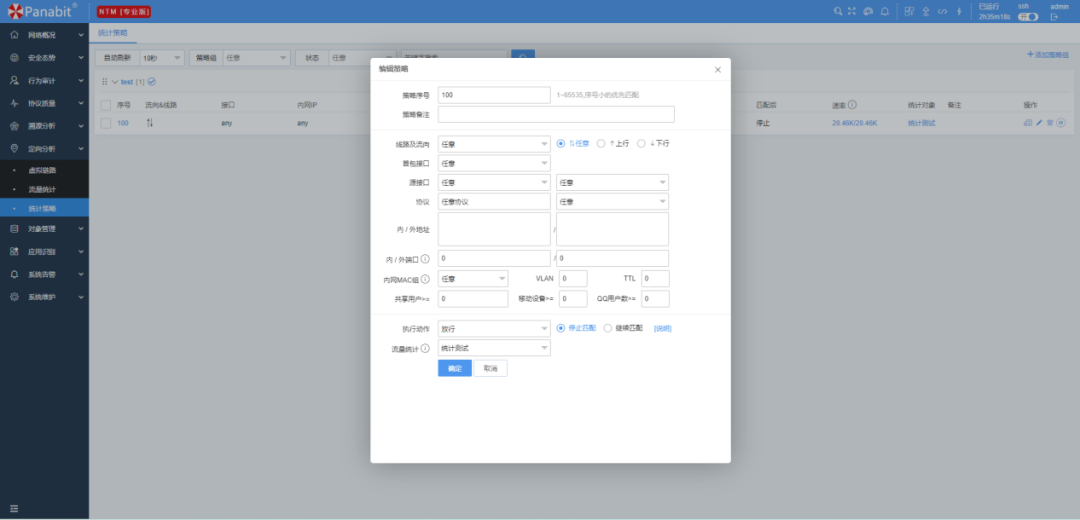Click the 策略序号 field containing 100

[494, 94]
